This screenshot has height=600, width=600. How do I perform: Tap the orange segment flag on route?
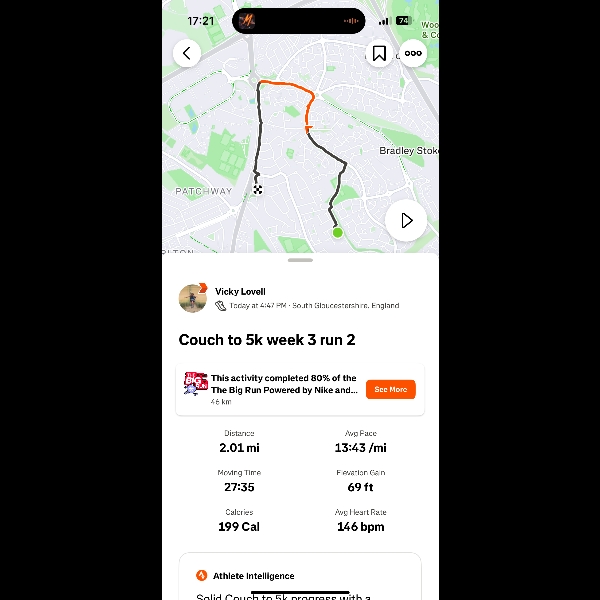coord(308,128)
